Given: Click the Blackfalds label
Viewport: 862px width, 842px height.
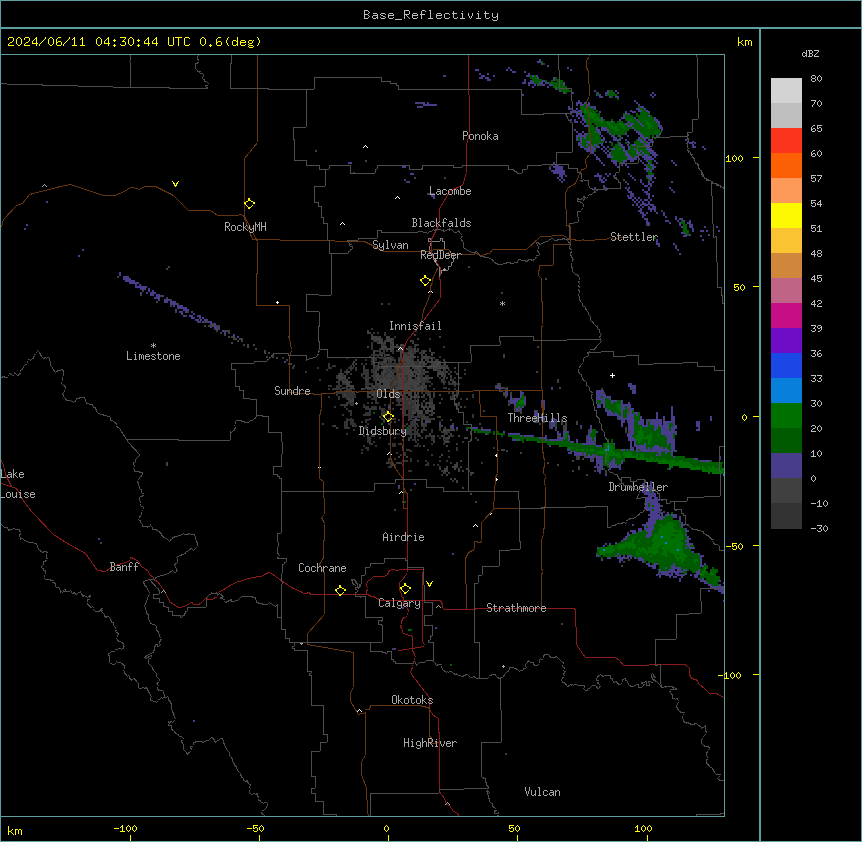Looking at the screenshot, I should 441,223.
